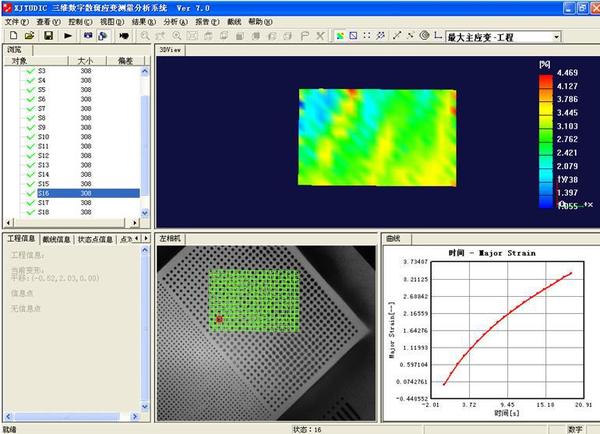This screenshot has height=434, width=600.
Task: Click stage list scrollbar down arrow
Action: pyautogui.click(x=145, y=213)
